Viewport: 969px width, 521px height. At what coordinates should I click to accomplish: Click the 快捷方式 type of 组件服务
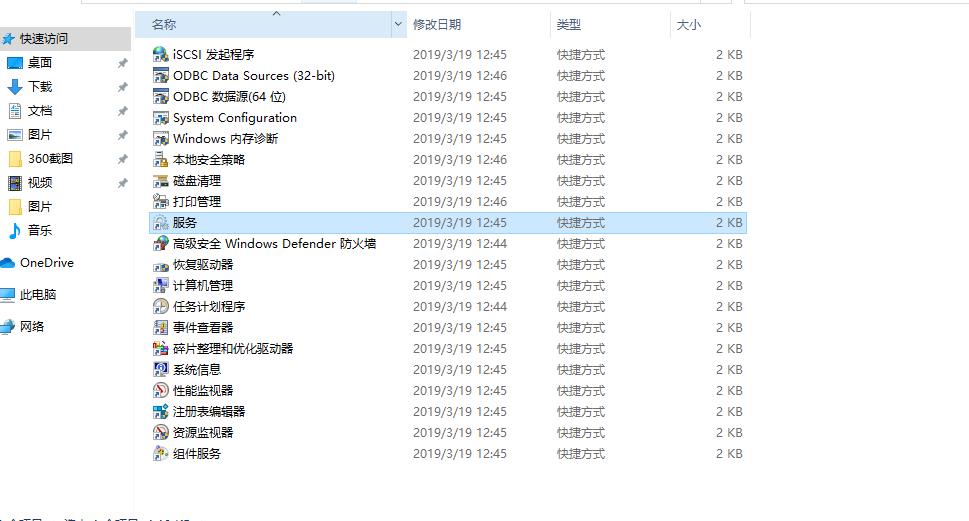581,454
